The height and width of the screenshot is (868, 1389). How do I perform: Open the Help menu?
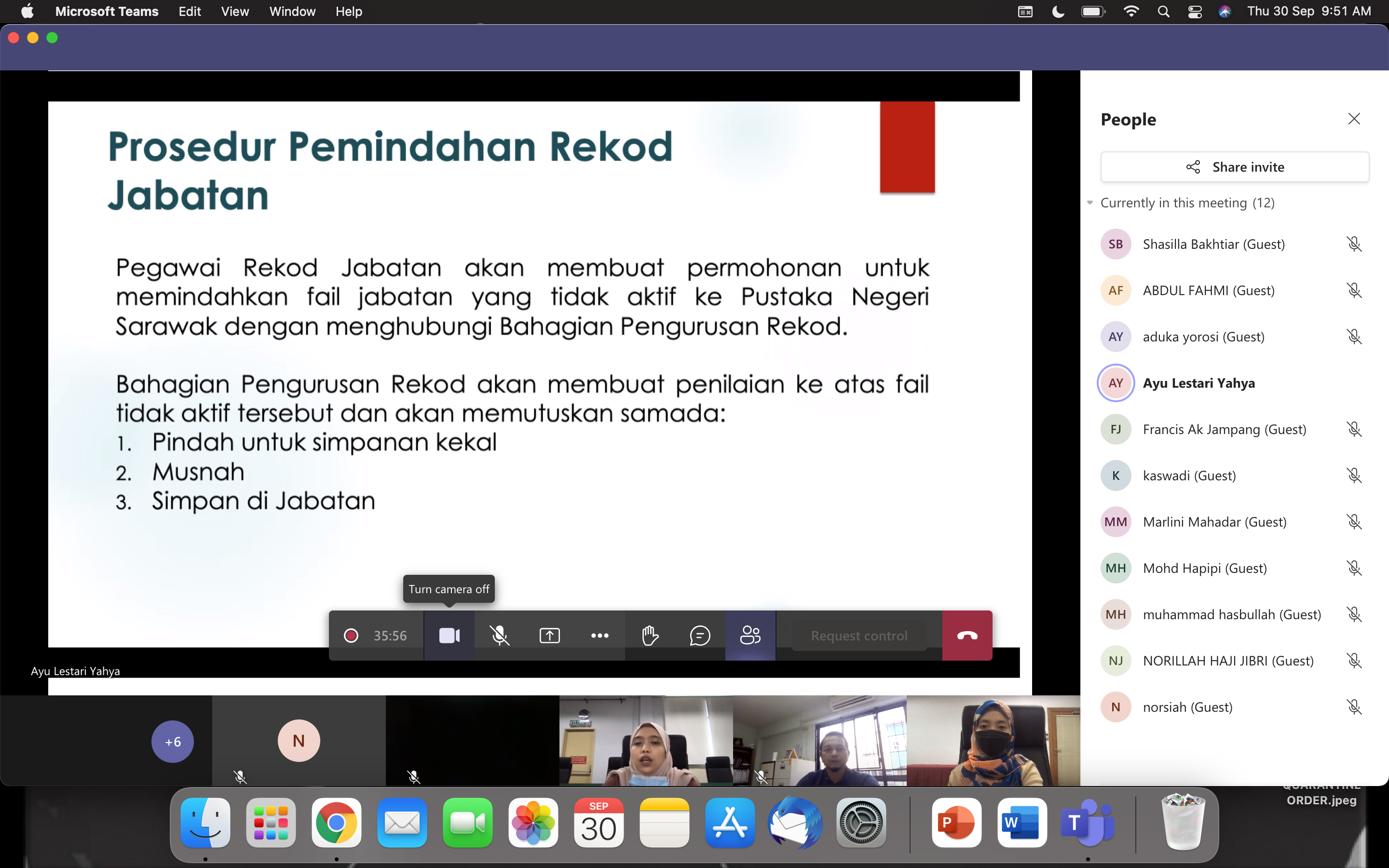pos(348,12)
